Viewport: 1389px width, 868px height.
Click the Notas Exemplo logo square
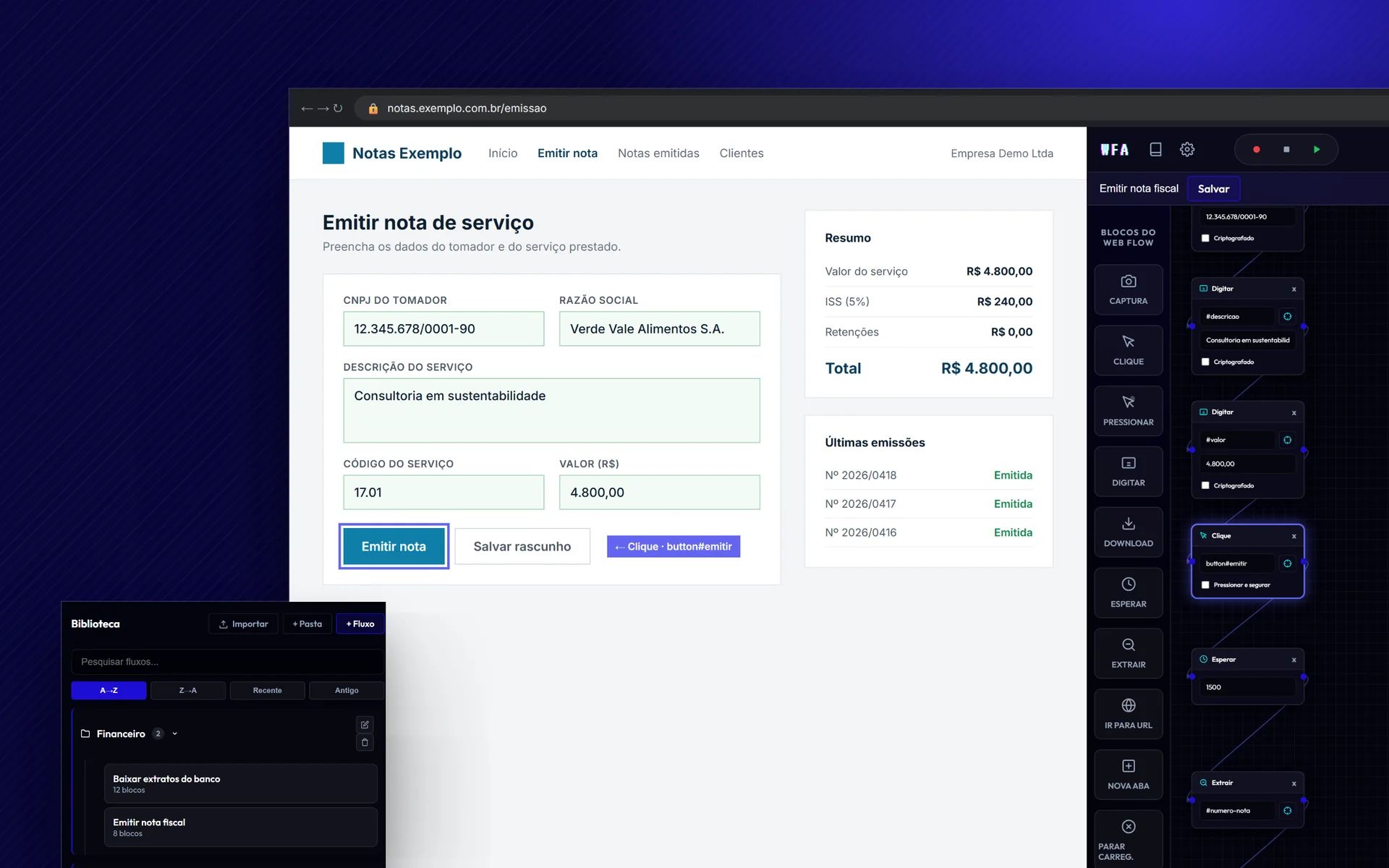click(x=334, y=153)
